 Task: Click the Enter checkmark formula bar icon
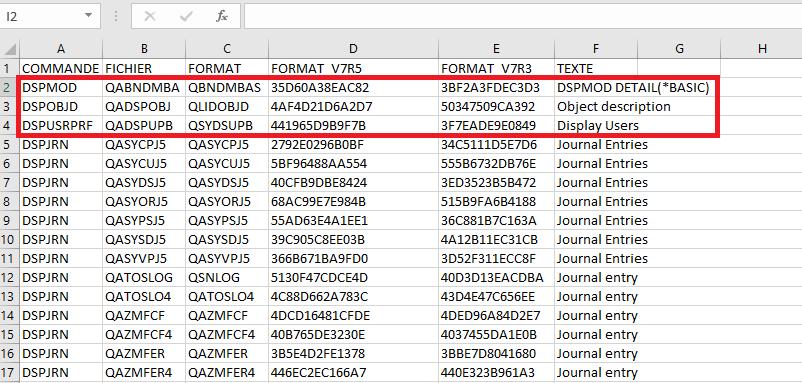pyautogui.click(x=186, y=16)
